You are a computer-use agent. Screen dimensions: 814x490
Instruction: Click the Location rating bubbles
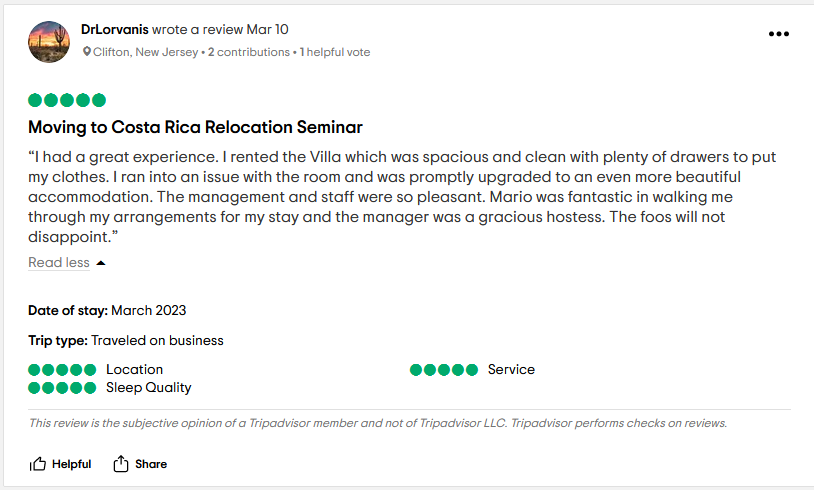[62, 370]
